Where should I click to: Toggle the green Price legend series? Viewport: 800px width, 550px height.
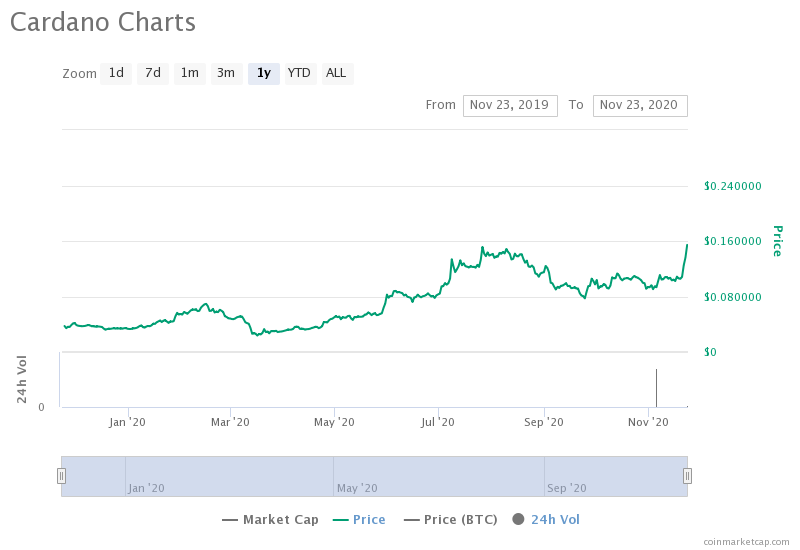click(x=358, y=520)
